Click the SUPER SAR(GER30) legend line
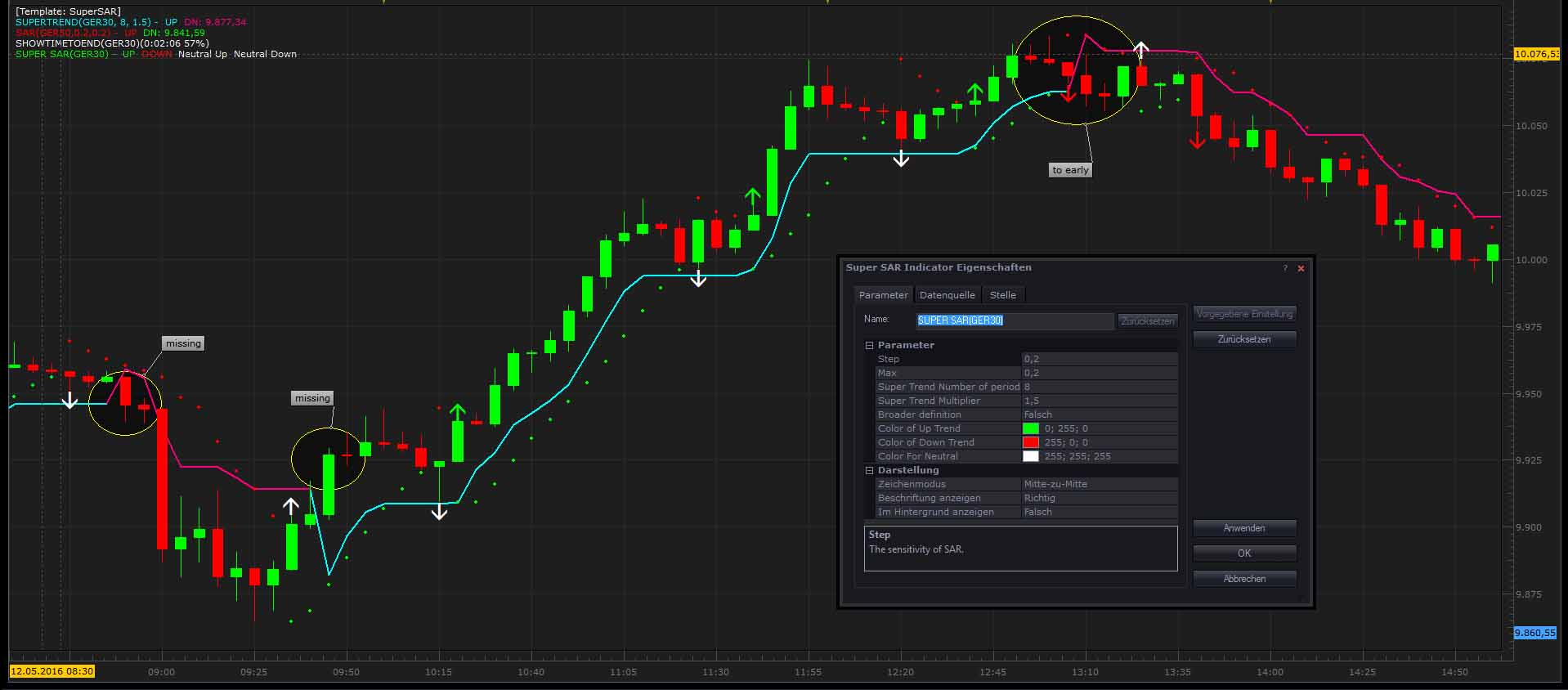Viewport: 1568px width, 690px height. click(x=156, y=54)
